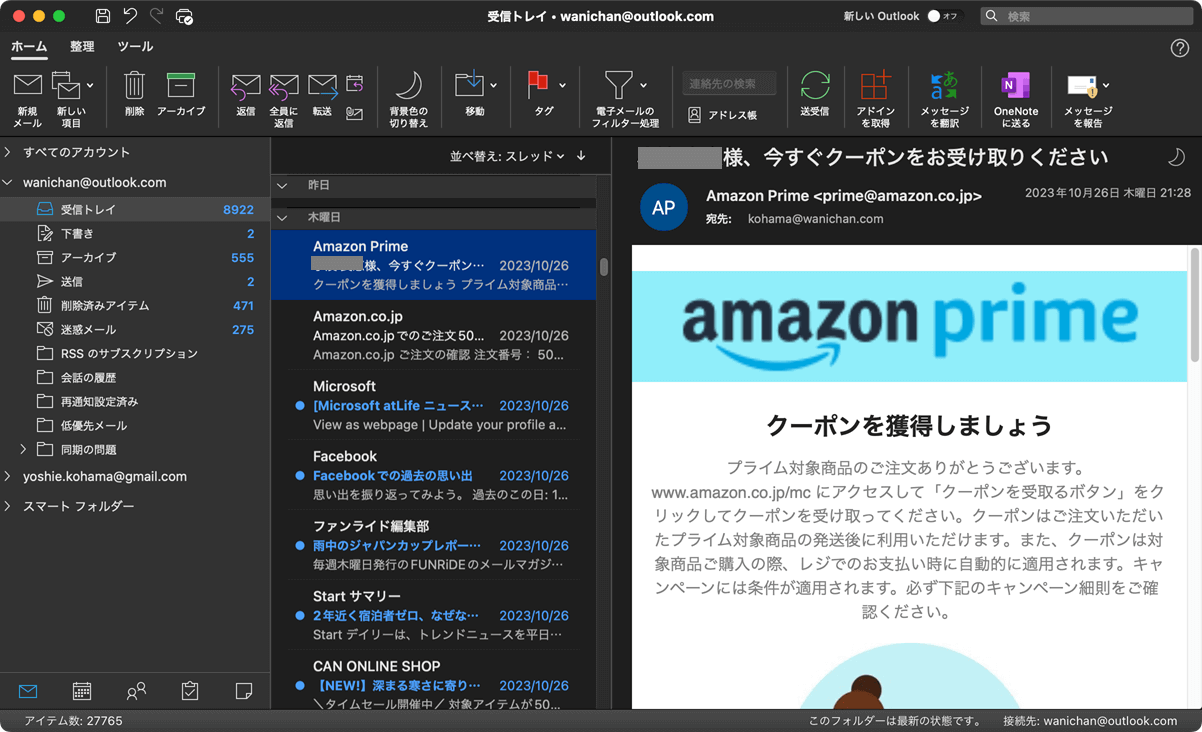Click the 移動 move icon
Image resolution: width=1202 pixels, height=732 pixels.
pyautogui.click(x=469, y=85)
